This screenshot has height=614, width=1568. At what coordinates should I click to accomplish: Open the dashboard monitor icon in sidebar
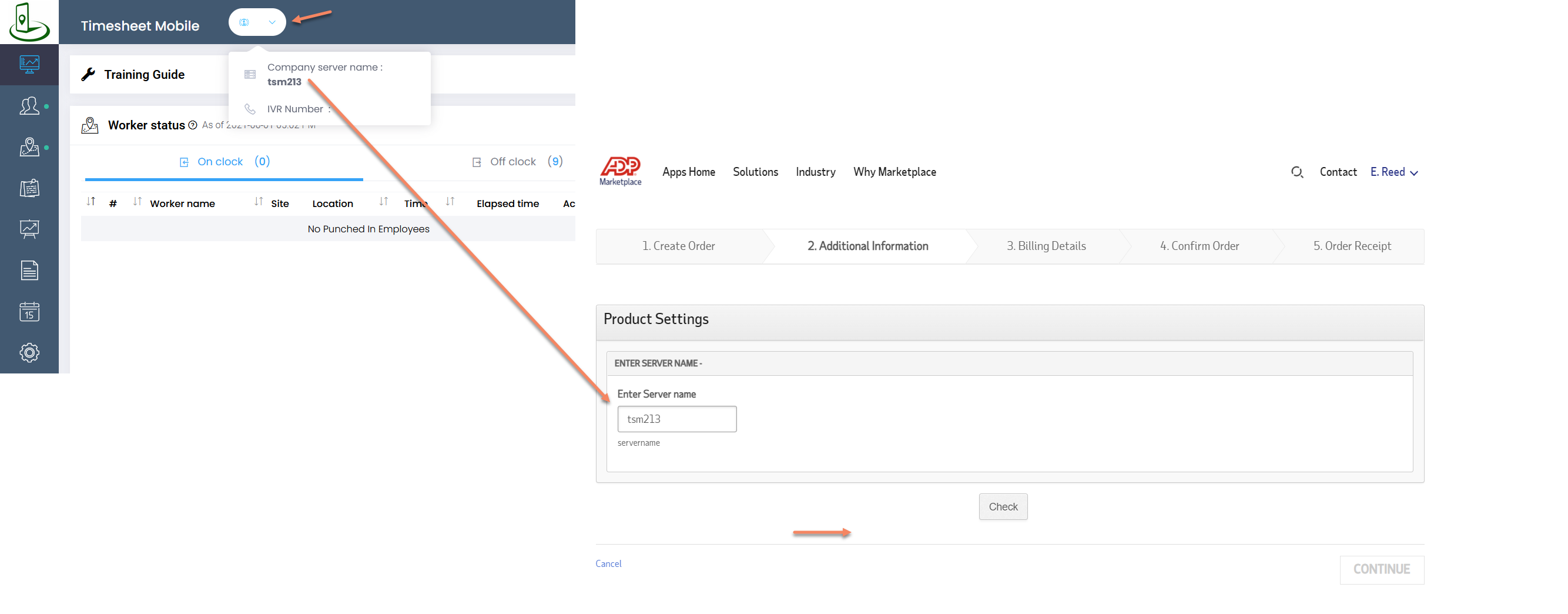pos(29,64)
